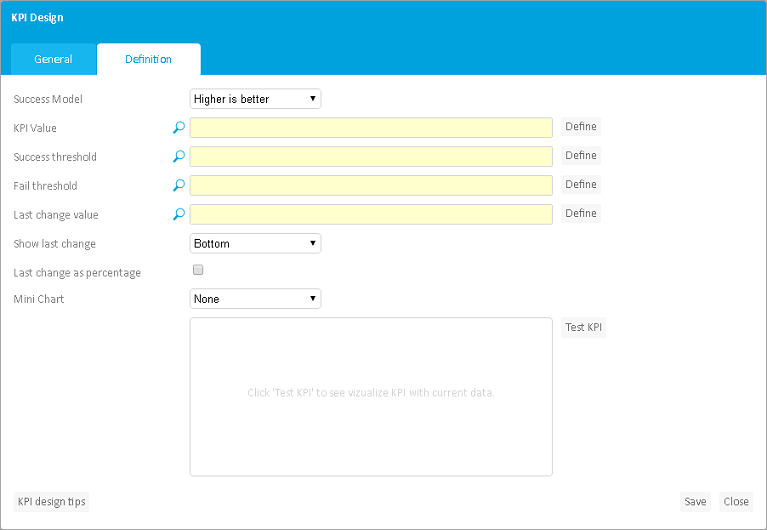Run the Test KPI button
Image resolution: width=767 pixels, height=530 pixels.
tap(583, 328)
